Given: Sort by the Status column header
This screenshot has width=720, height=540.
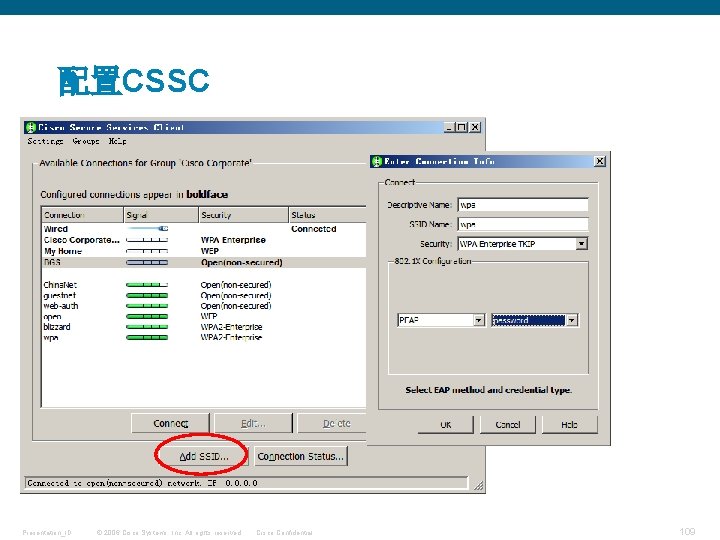Looking at the screenshot, I should 327,214.
